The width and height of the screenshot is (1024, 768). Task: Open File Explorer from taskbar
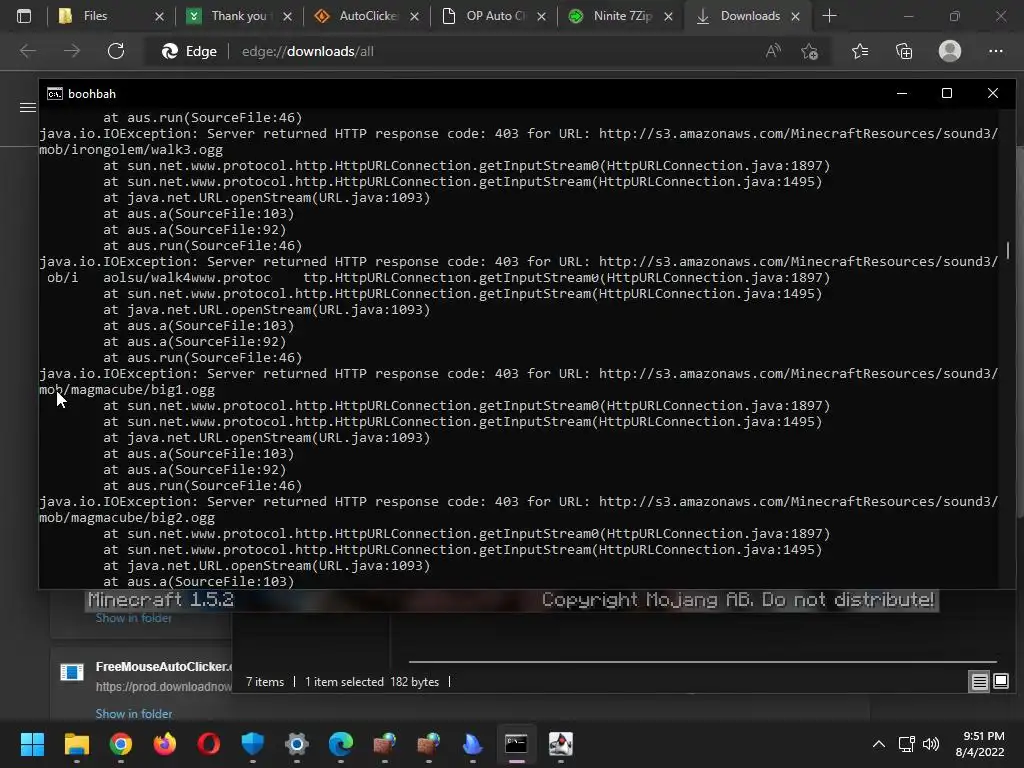point(76,744)
